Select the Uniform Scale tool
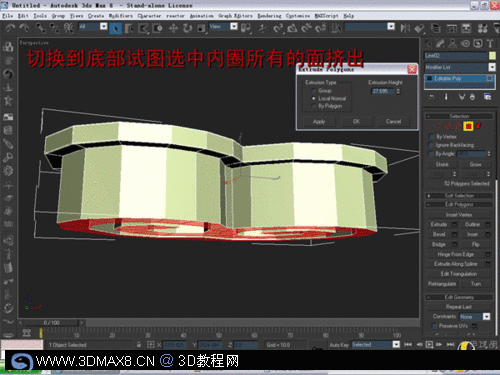 201,29
